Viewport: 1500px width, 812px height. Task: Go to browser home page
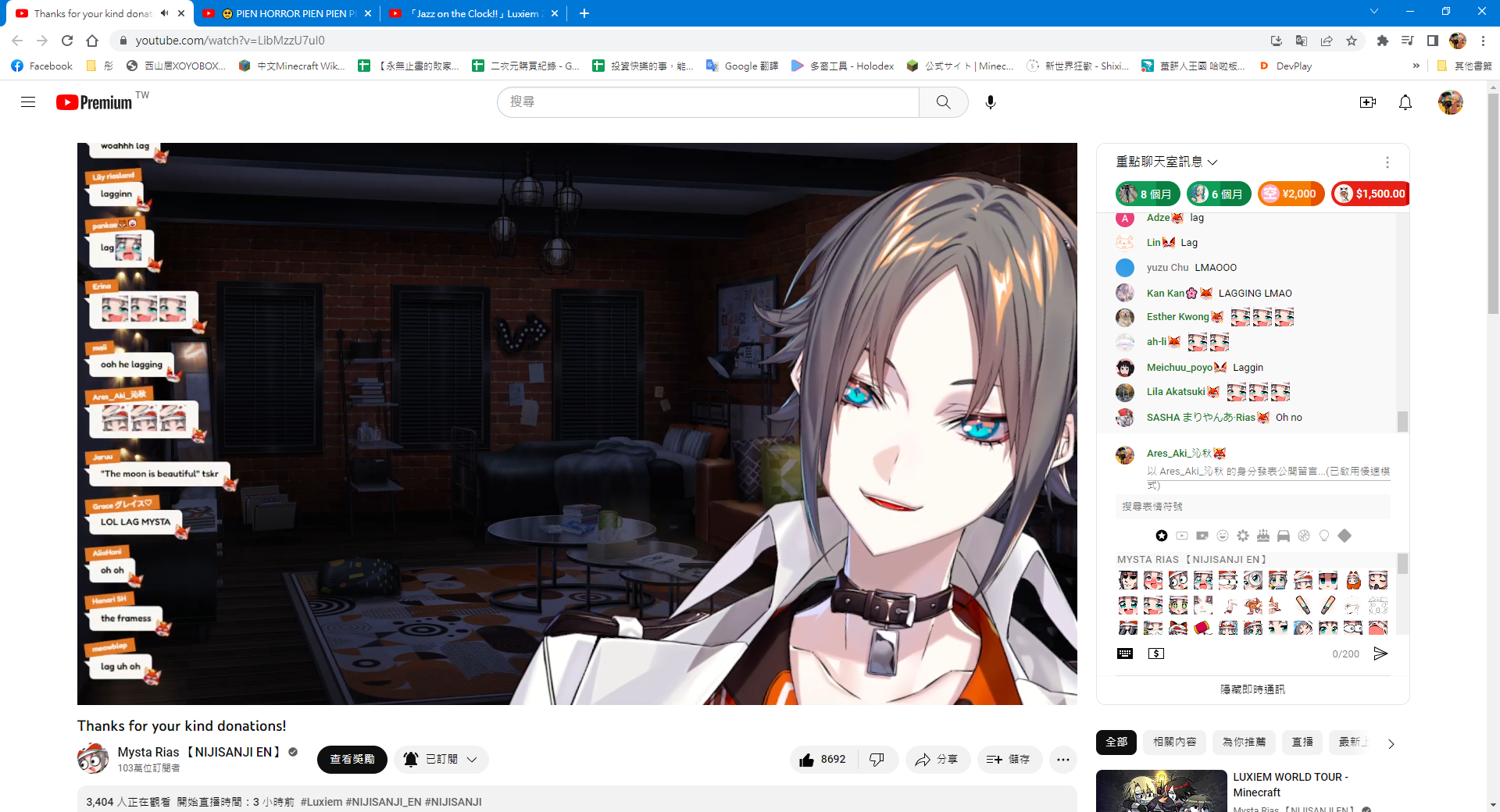coord(92,41)
